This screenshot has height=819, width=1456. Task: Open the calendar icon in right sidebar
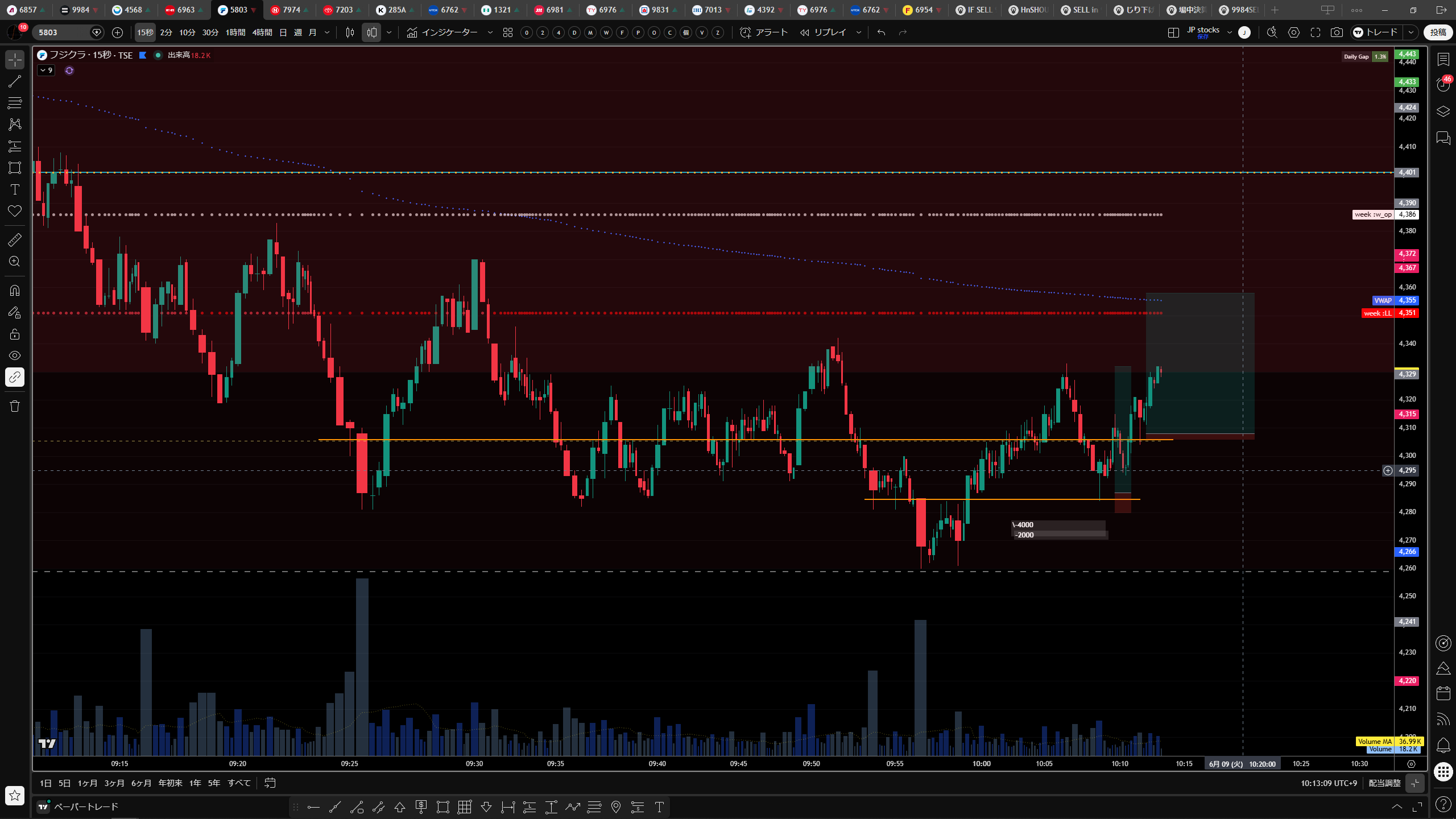1443,693
